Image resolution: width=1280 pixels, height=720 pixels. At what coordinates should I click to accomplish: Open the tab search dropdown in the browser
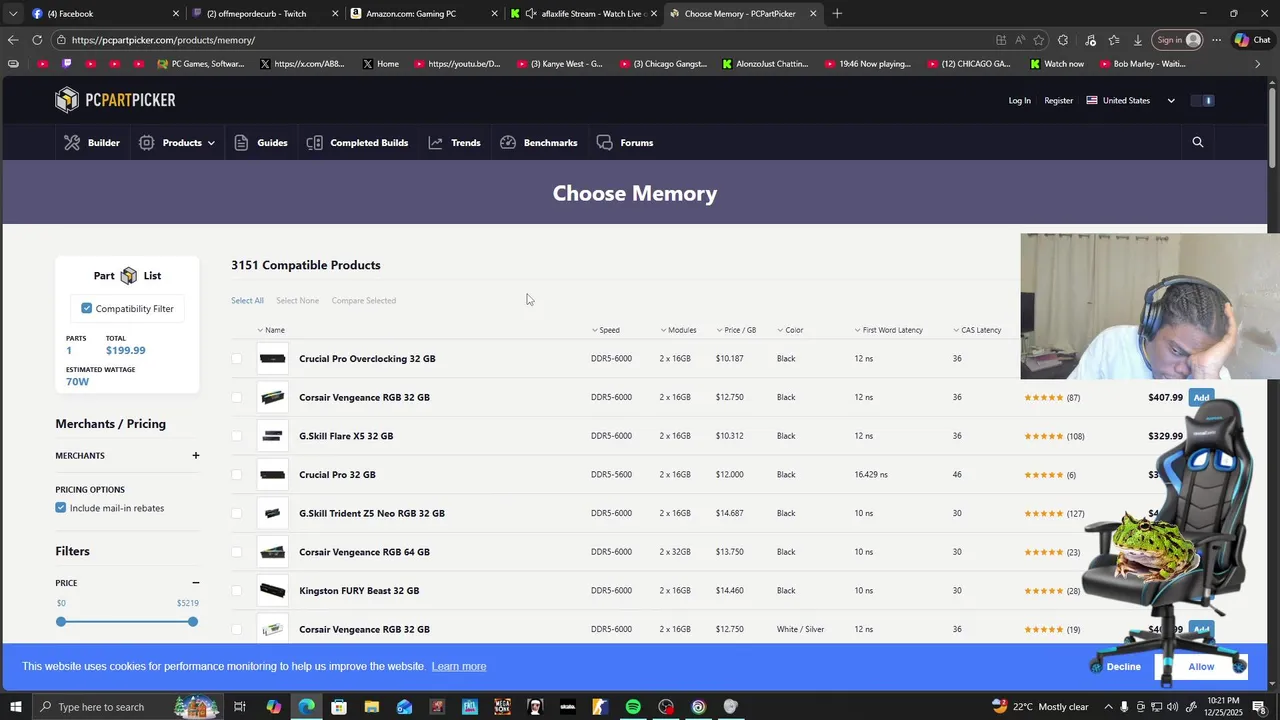13,14
